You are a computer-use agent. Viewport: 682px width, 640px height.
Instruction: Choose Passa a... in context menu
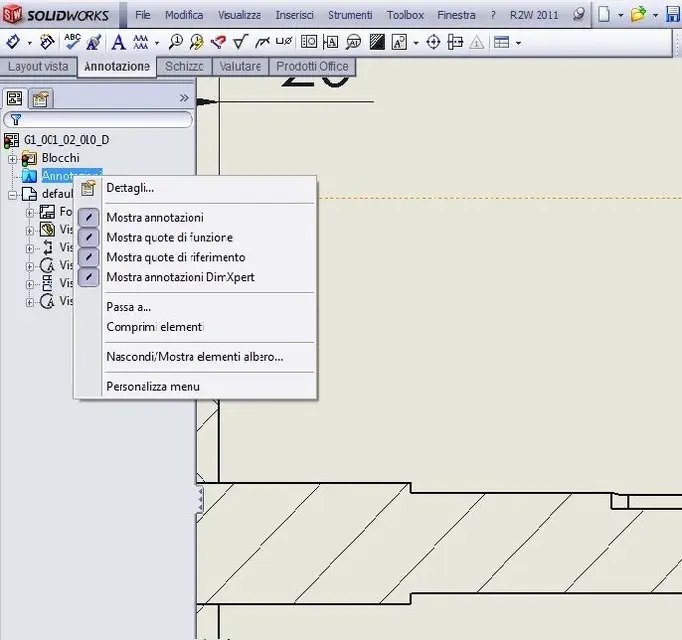pyautogui.click(x=129, y=307)
